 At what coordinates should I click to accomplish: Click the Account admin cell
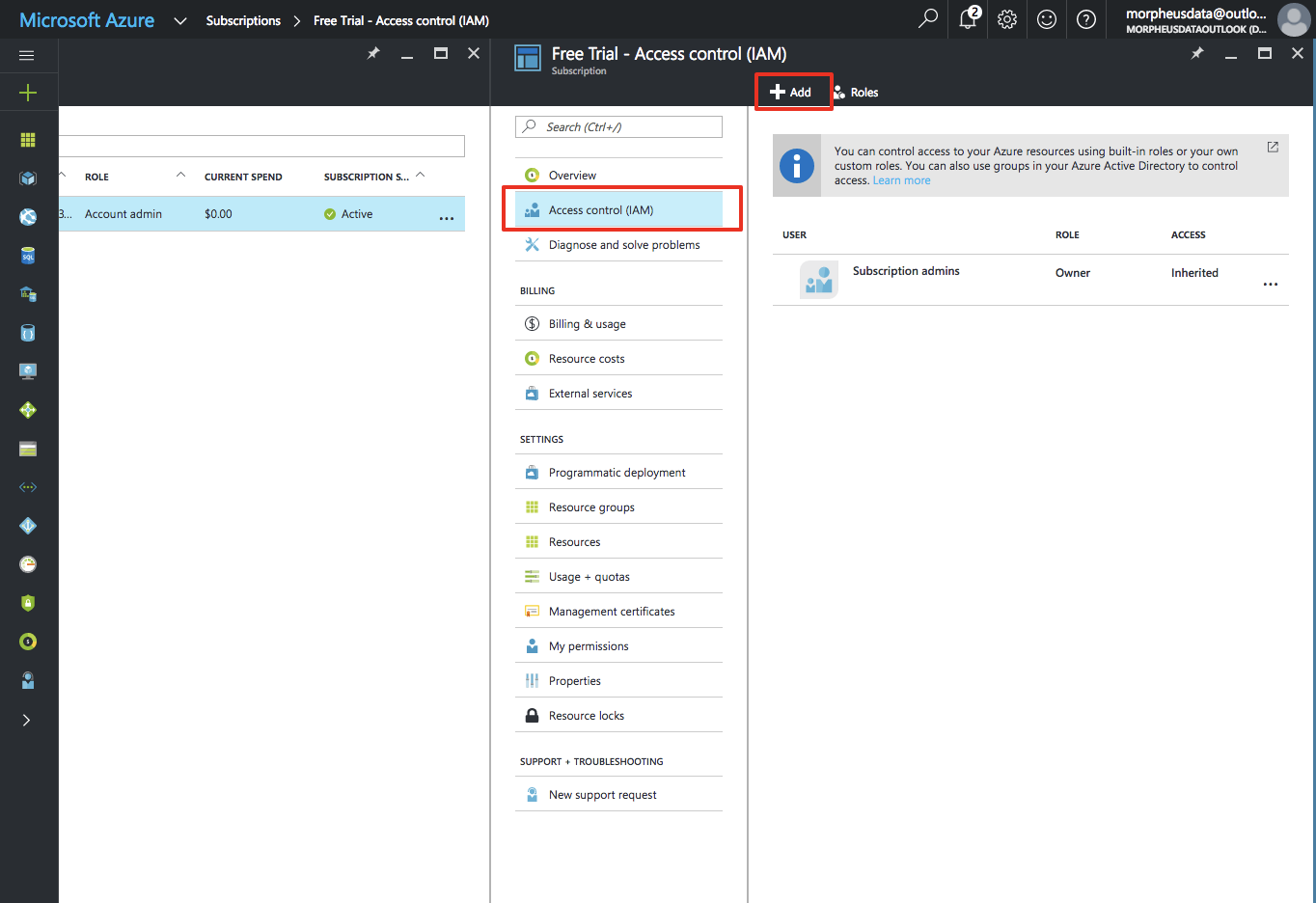click(x=123, y=214)
